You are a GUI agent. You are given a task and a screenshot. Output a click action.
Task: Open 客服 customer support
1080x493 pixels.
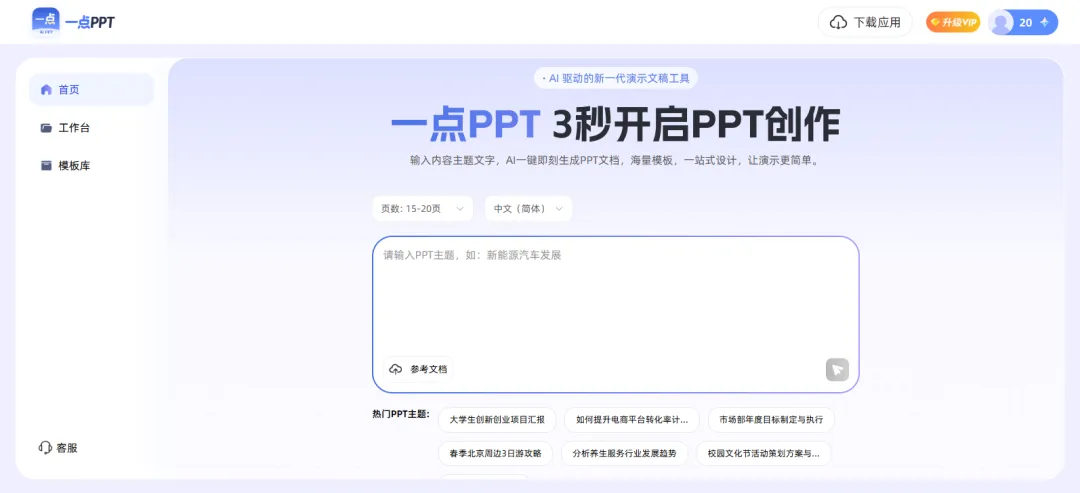pyautogui.click(x=58, y=448)
